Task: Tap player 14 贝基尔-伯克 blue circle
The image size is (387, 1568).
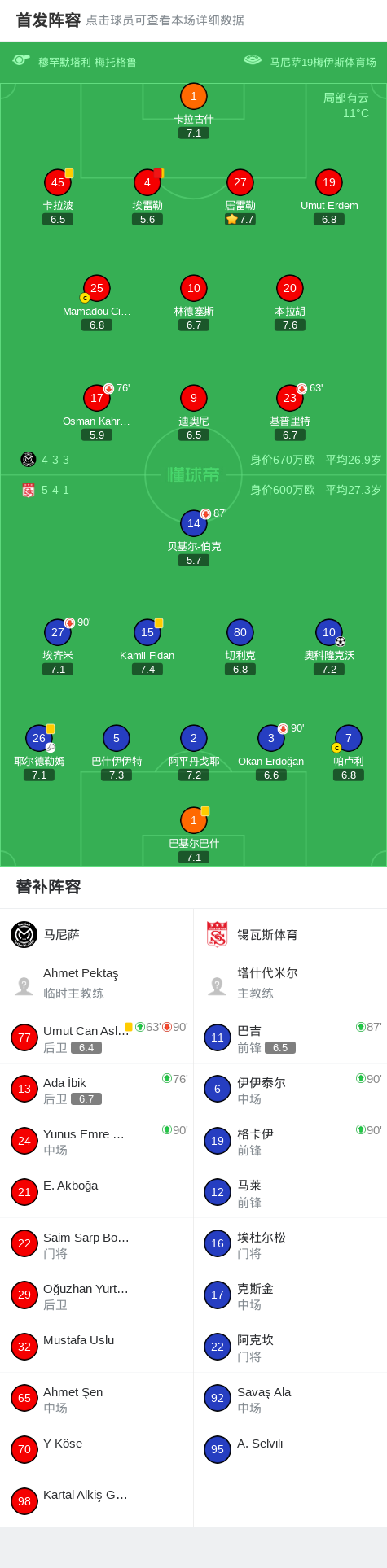Action: pyautogui.click(x=194, y=523)
